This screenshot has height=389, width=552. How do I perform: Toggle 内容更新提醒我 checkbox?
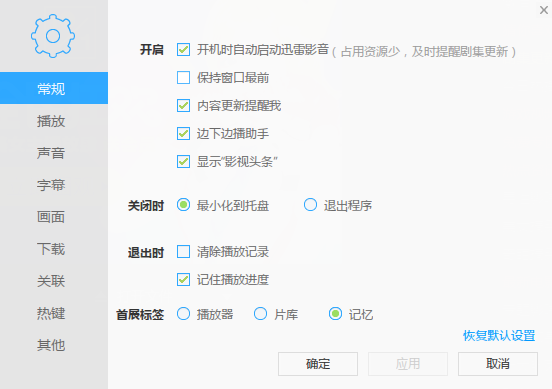[x=183, y=106]
